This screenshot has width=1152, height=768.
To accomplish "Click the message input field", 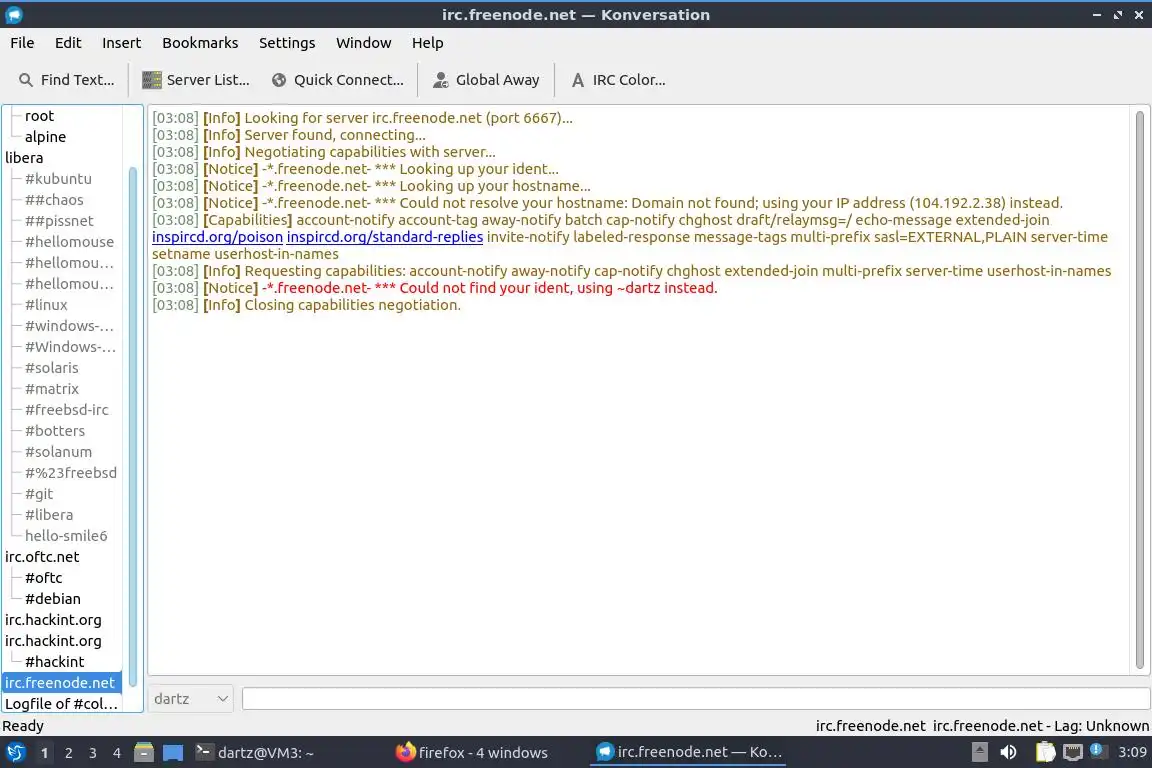I will point(696,699).
